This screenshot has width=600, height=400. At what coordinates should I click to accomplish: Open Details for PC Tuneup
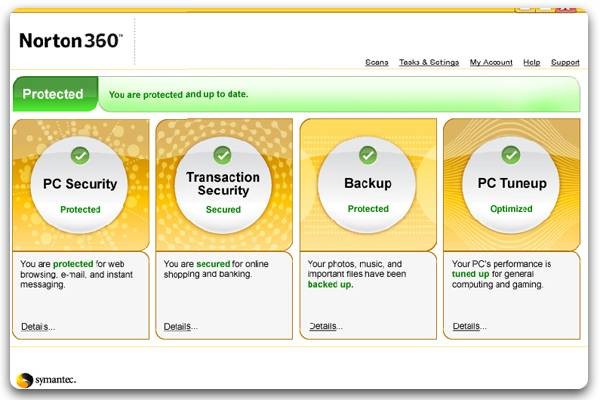click(470, 326)
